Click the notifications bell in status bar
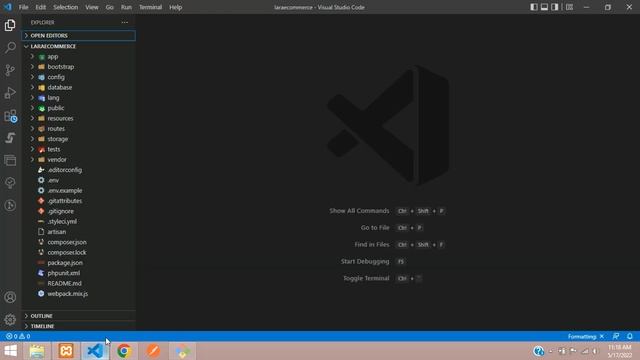The height and width of the screenshot is (360, 640). 630,336
